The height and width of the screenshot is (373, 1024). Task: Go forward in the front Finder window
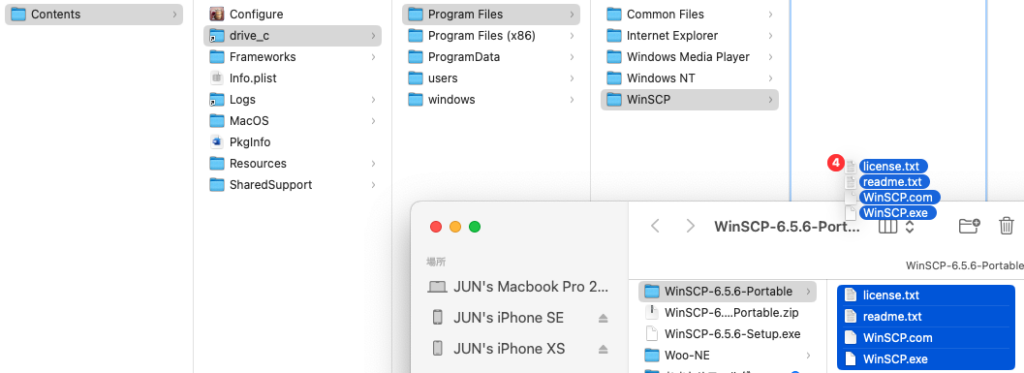pyautogui.click(x=690, y=226)
